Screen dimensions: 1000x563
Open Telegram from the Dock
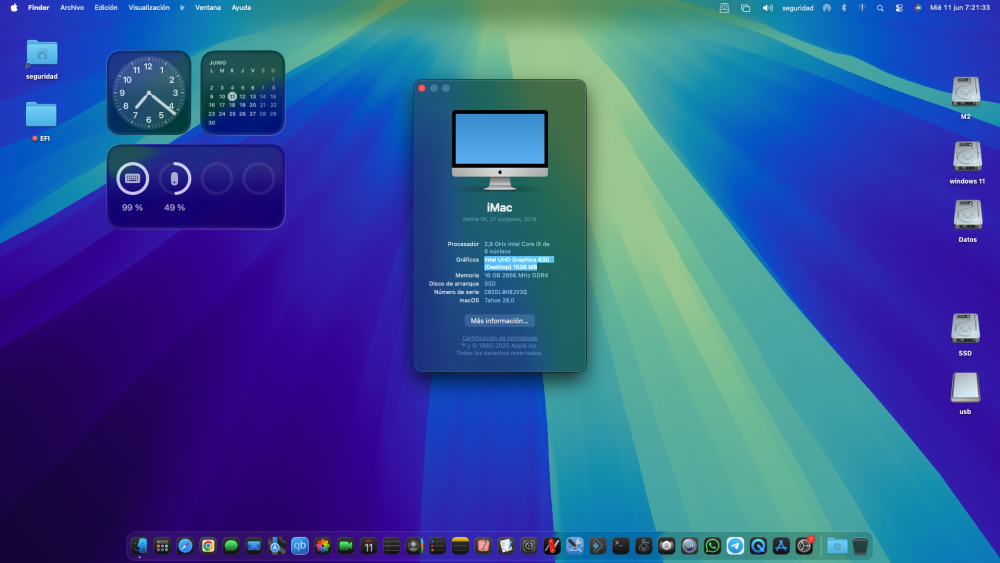735,546
